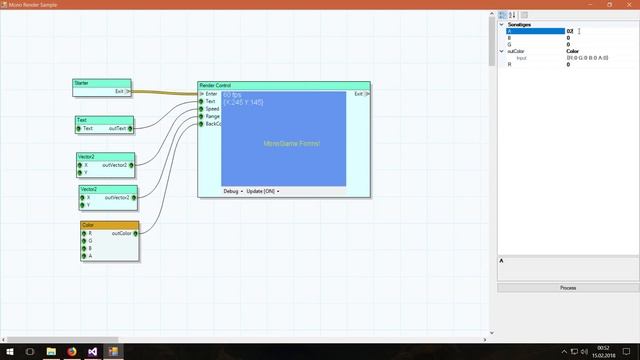Viewport: 640px width, 360px height.
Task: Select the orange Color node header
Action: tap(110, 225)
